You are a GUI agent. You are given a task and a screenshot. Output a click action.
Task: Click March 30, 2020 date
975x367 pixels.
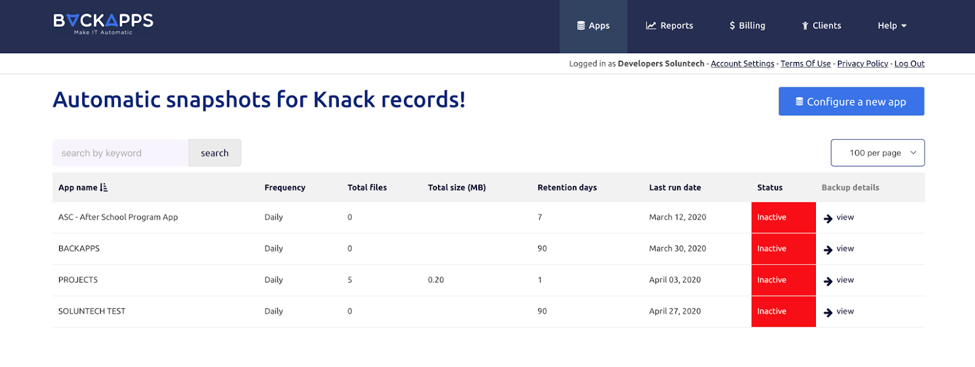677,249
